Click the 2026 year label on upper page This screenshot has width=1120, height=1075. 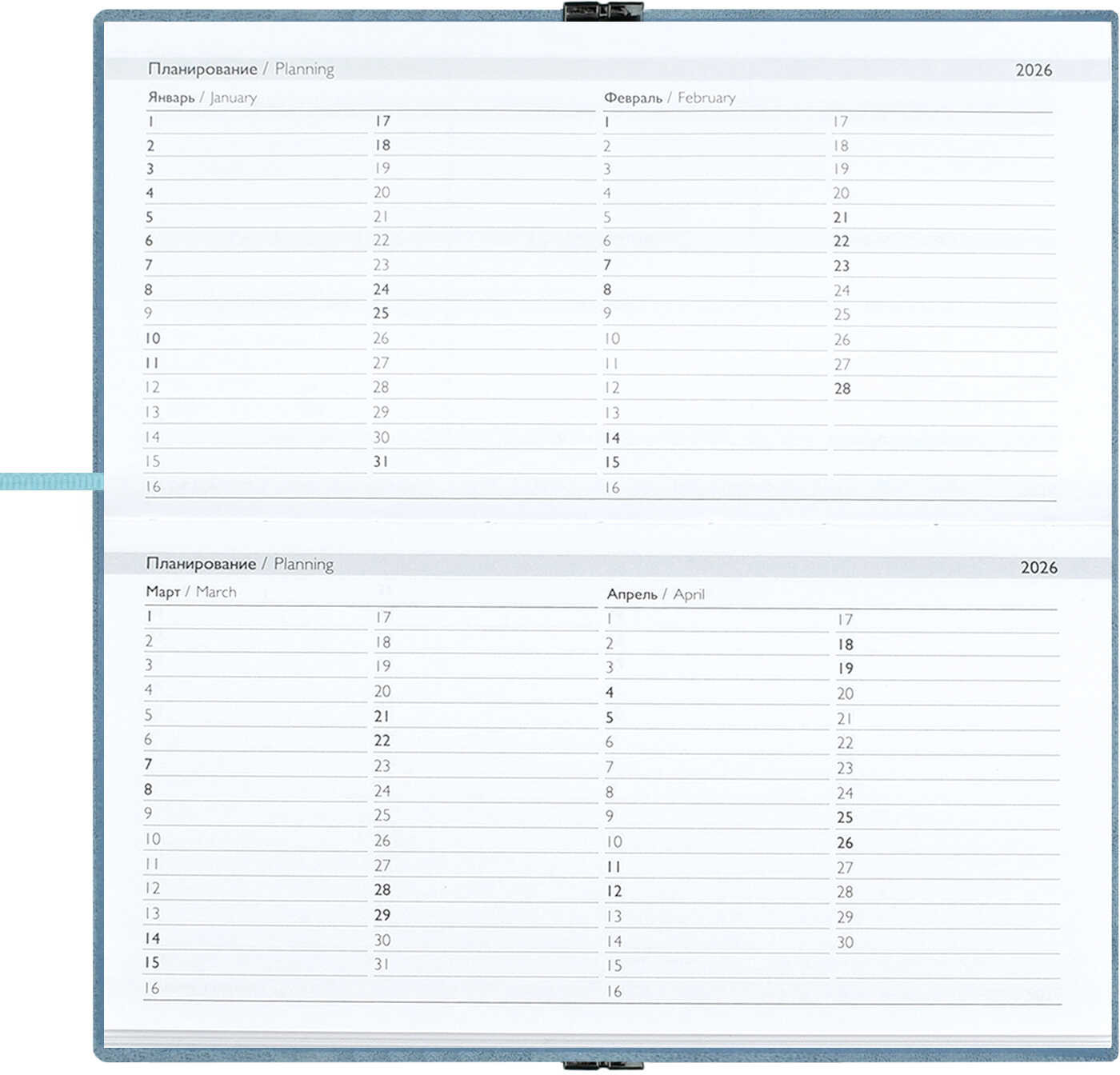point(1034,70)
